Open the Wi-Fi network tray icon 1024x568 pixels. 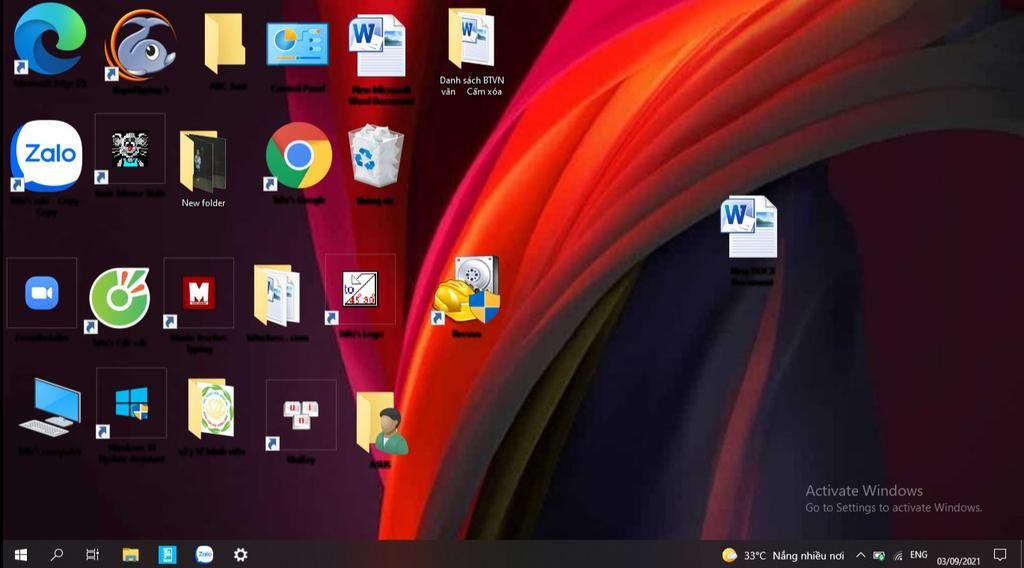898,556
